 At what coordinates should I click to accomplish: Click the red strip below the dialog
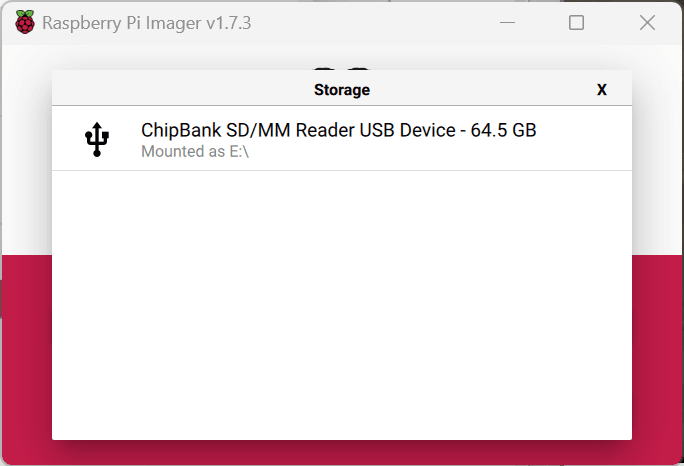click(342, 453)
